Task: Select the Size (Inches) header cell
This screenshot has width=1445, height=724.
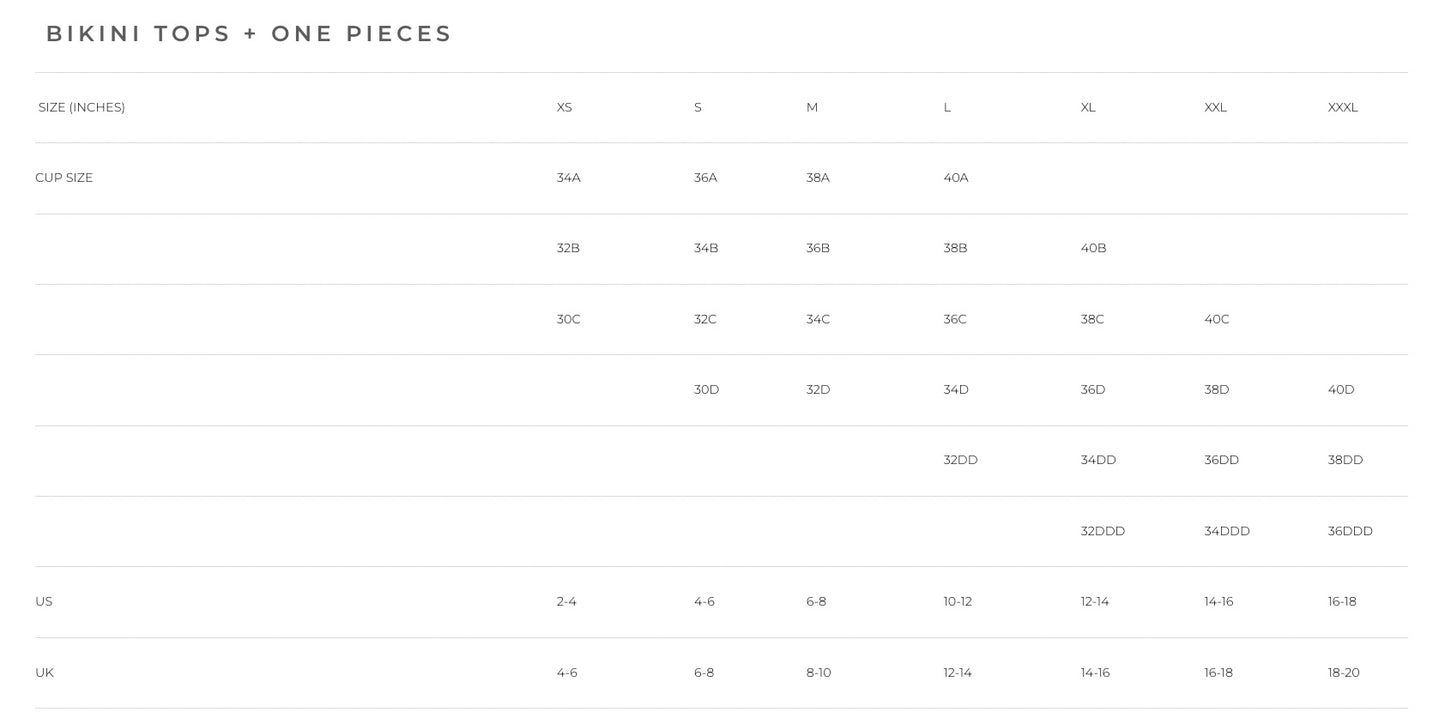Action: pos(82,107)
